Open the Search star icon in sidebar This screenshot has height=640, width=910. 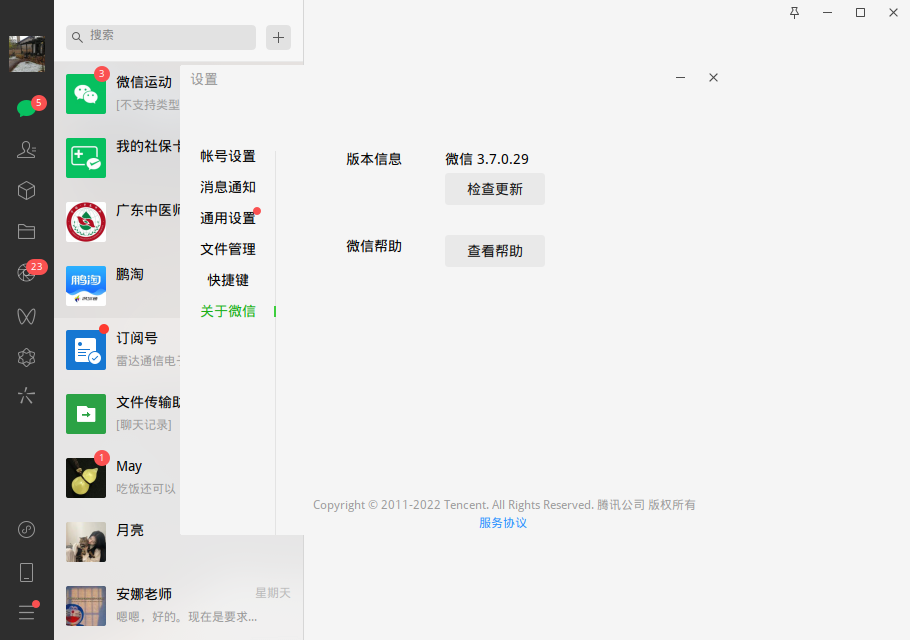(27, 396)
